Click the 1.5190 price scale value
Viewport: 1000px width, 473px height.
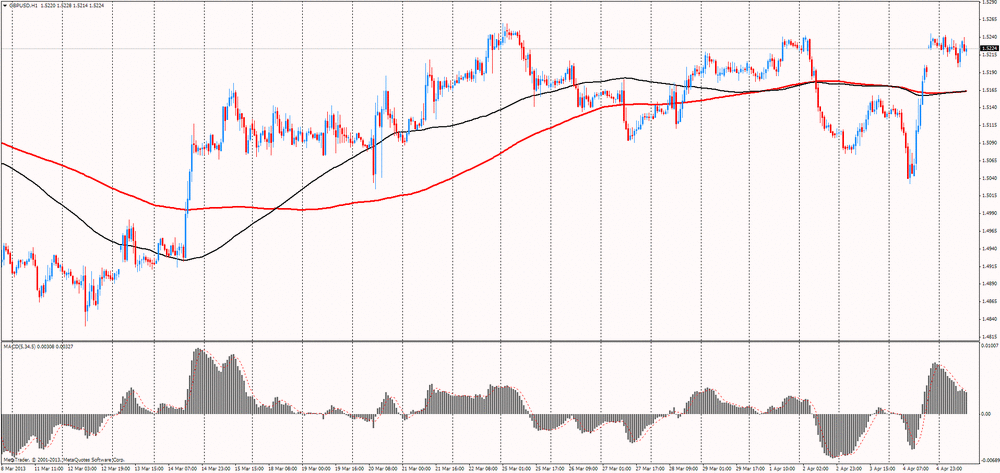click(989, 73)
